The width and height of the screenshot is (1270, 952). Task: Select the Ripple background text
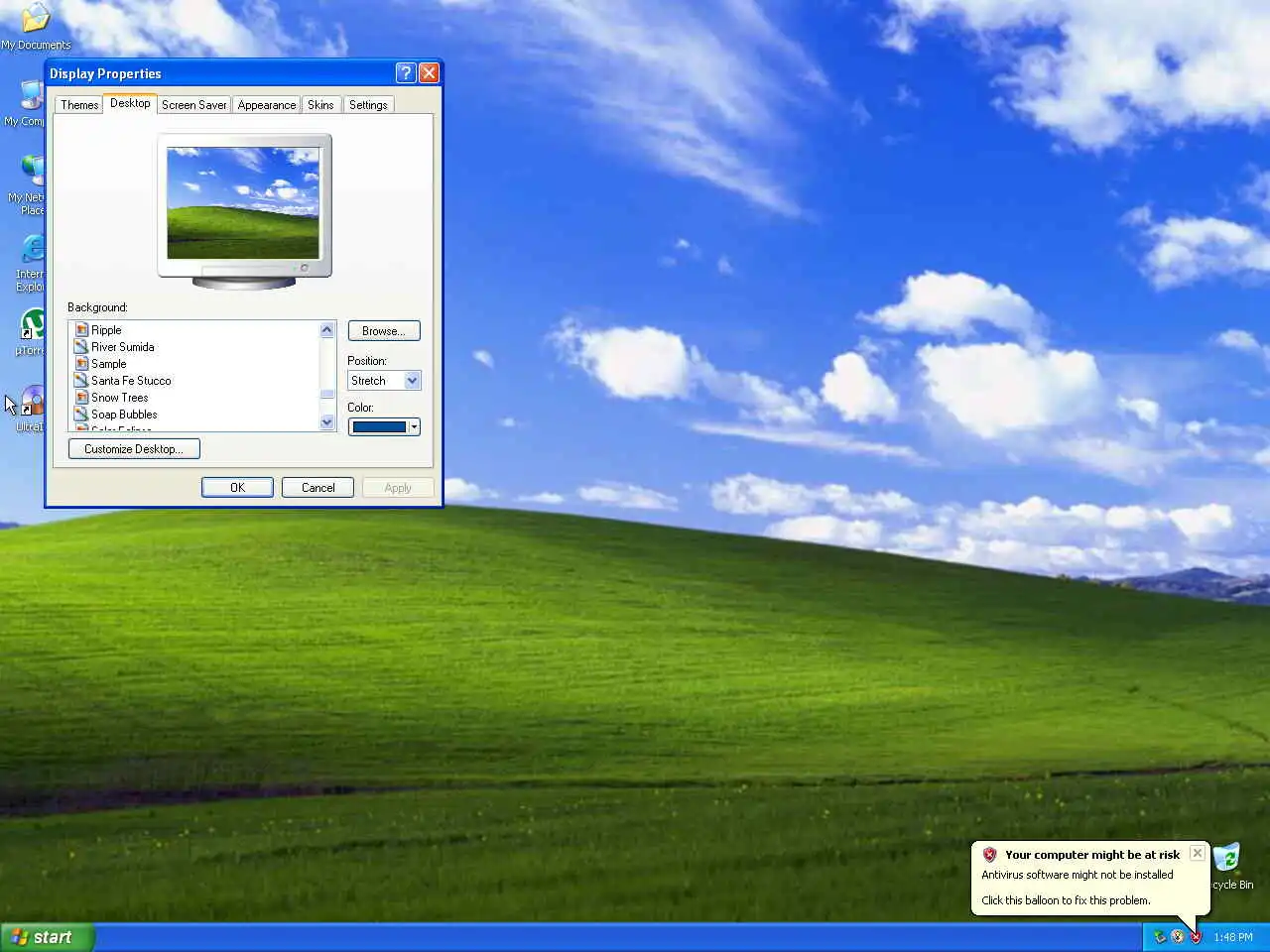tap(106, 330)
